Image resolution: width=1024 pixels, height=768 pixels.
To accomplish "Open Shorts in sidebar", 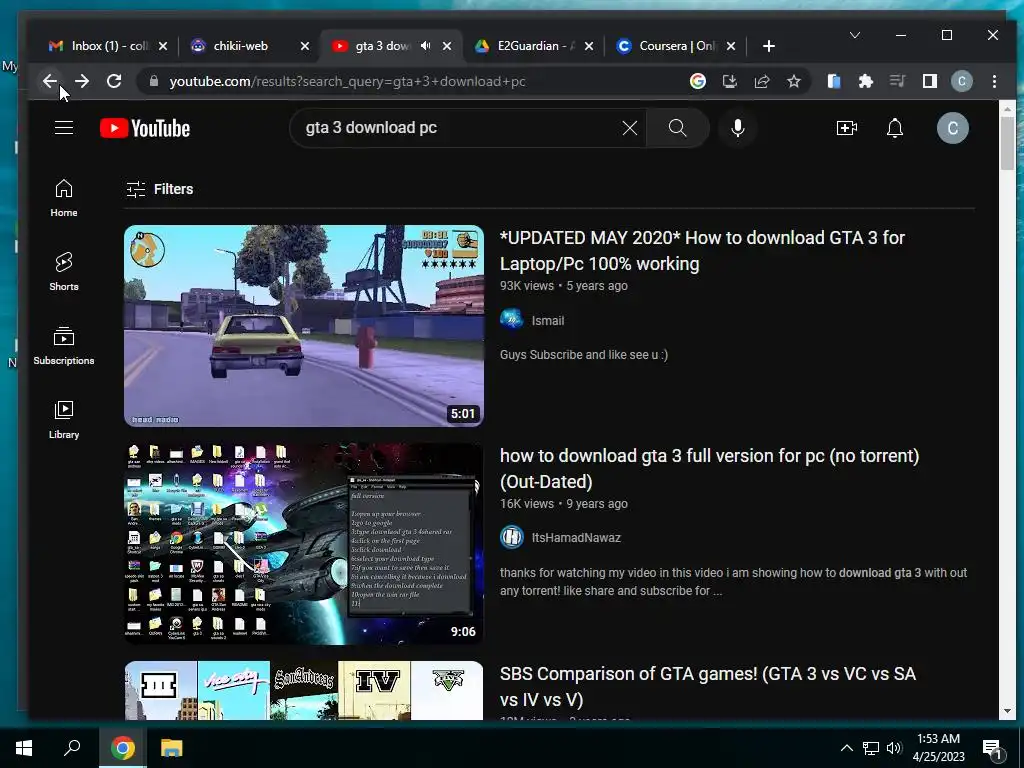I will [64, 272].
